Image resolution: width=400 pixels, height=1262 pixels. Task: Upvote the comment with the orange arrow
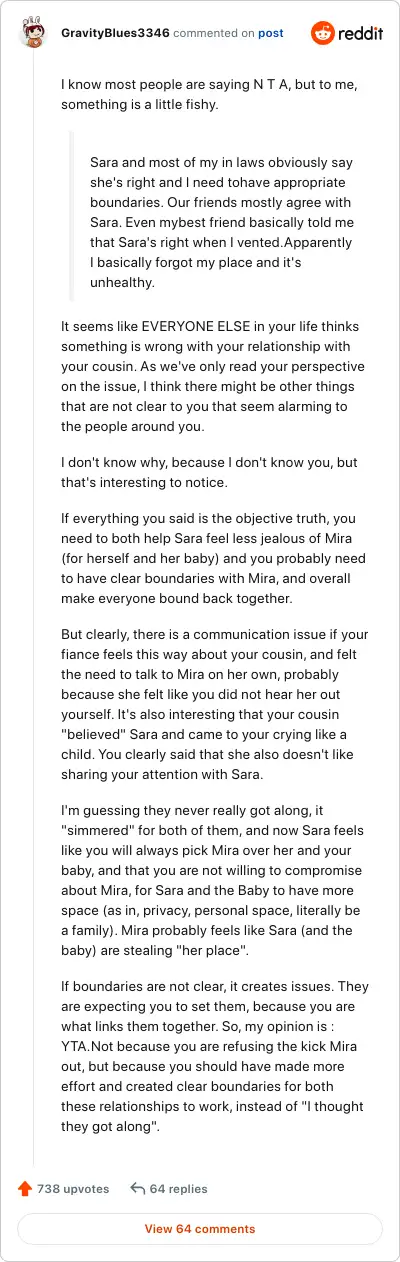[x=25, y=1189]
